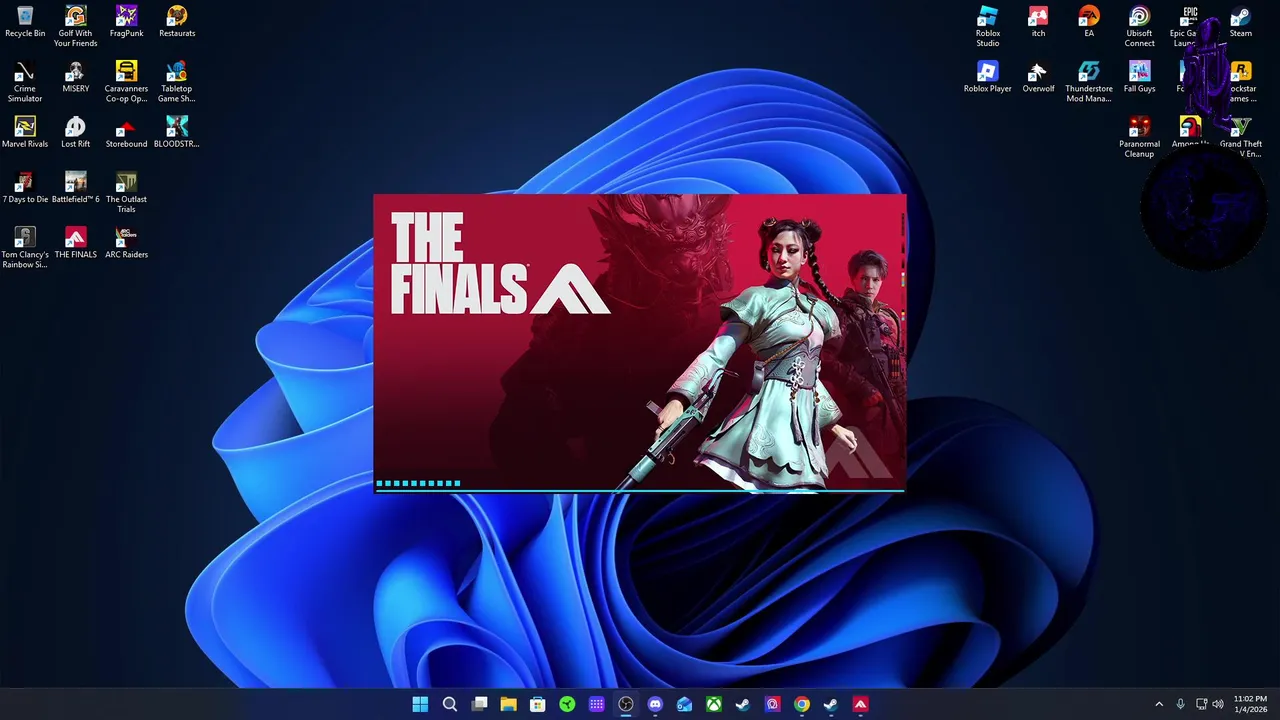Select Tom Clancy's Rainbow Six shortcut
The height and width of the screenshot is (720, 1280).
25,248
